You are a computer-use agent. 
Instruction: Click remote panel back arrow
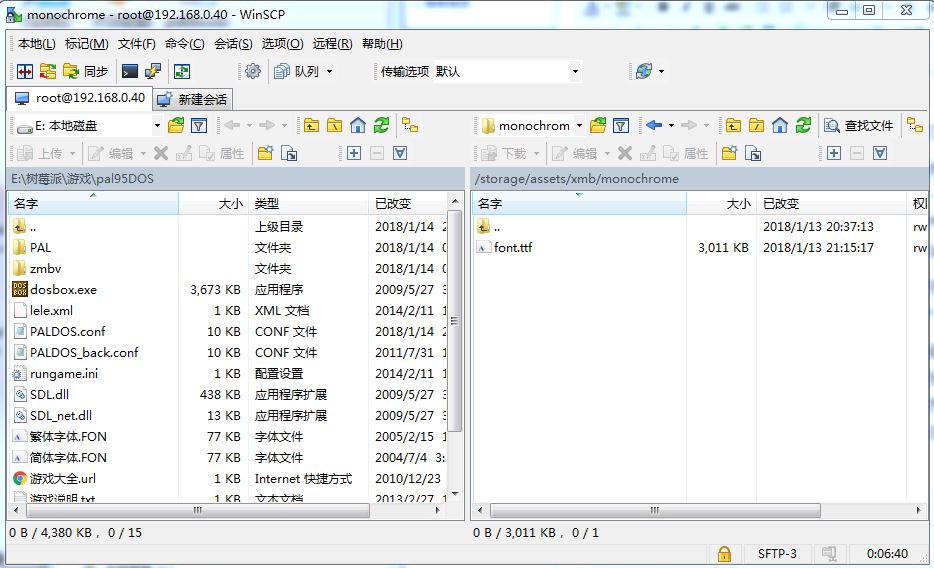pos(654,125)
